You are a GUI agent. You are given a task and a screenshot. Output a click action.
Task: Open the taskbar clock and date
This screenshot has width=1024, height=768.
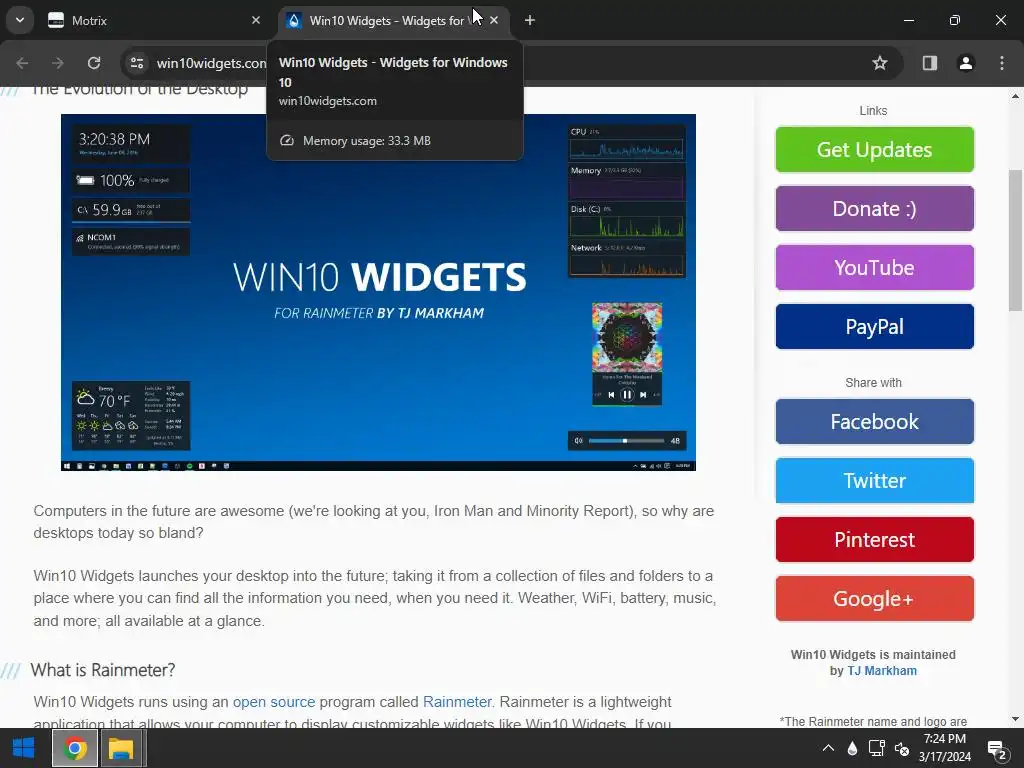click(945, 748)
